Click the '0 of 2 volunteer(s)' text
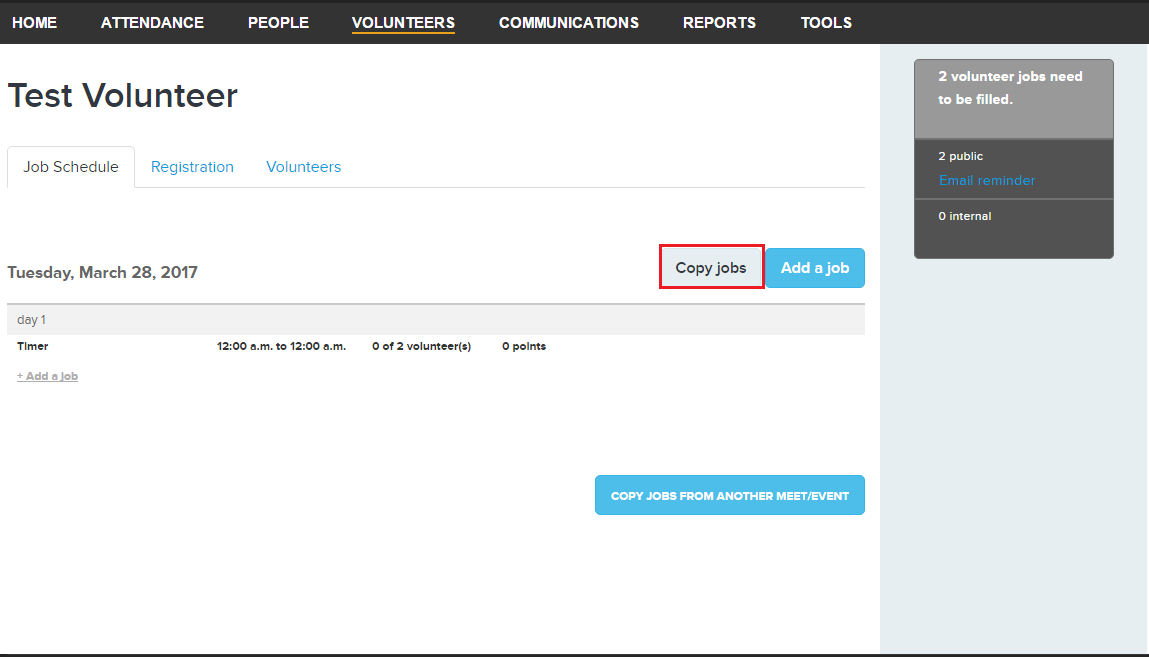This screenshot has height=659, width=1149. pyautogui.click(x=421, y=346)
